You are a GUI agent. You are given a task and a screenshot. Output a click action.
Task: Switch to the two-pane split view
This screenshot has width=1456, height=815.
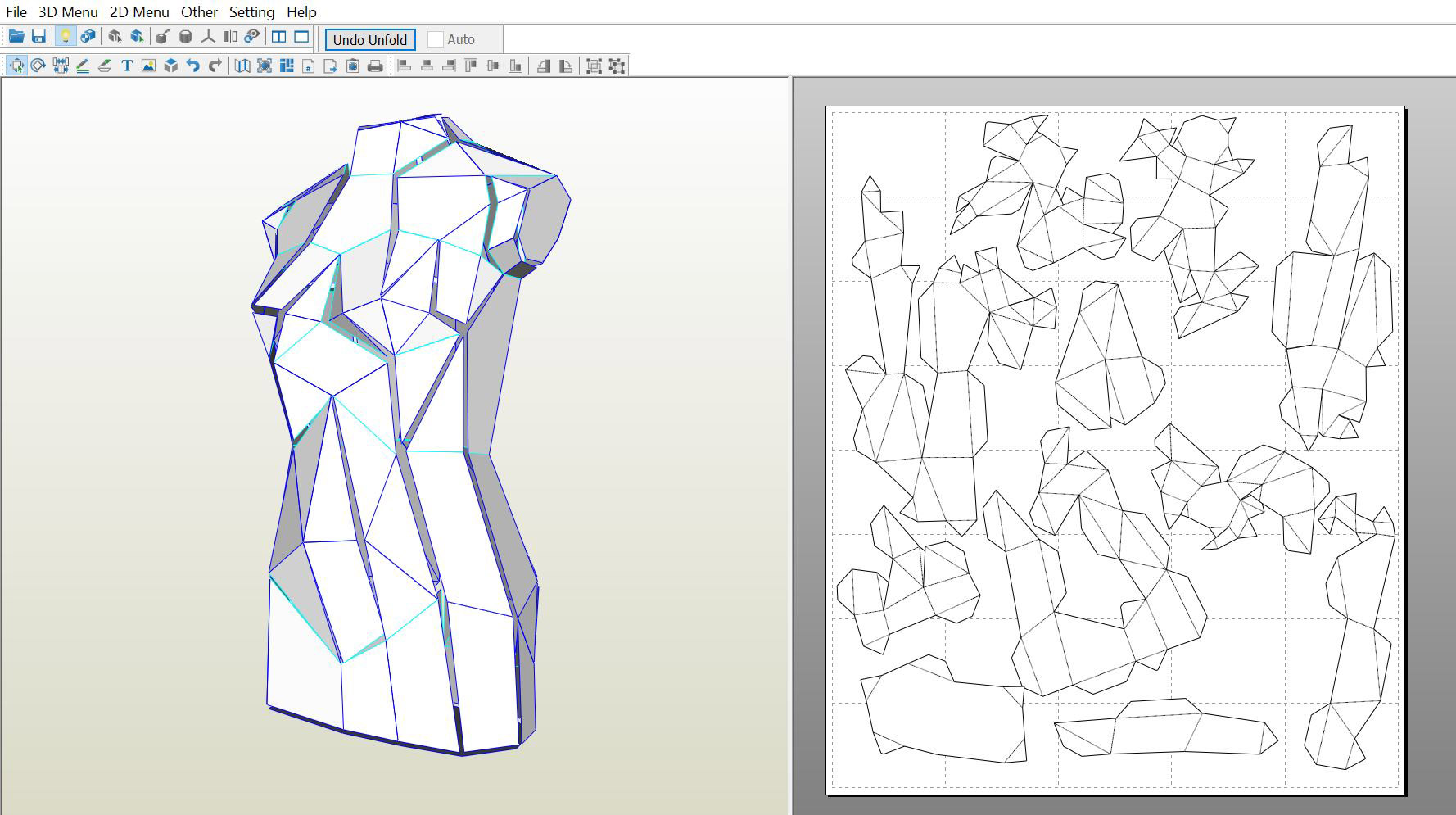[x=278, y=37]
